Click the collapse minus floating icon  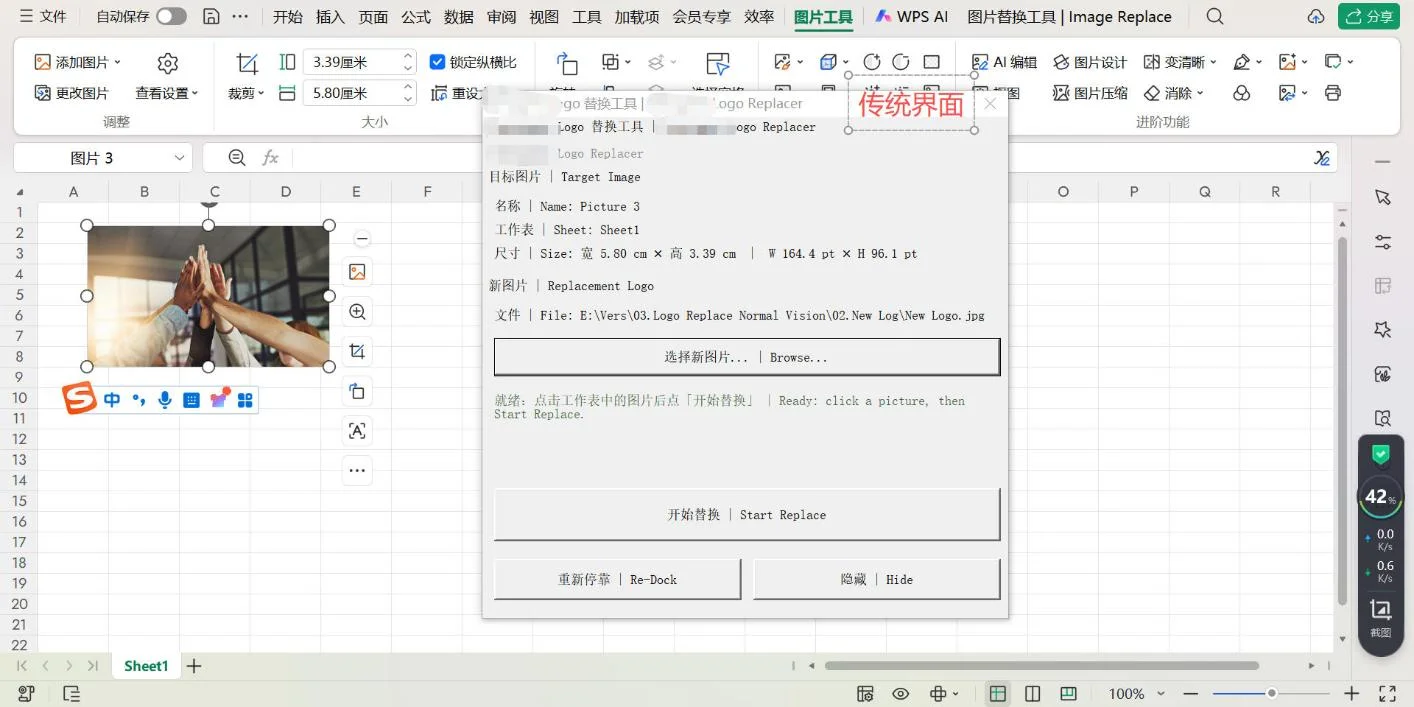tap(363, 239)
